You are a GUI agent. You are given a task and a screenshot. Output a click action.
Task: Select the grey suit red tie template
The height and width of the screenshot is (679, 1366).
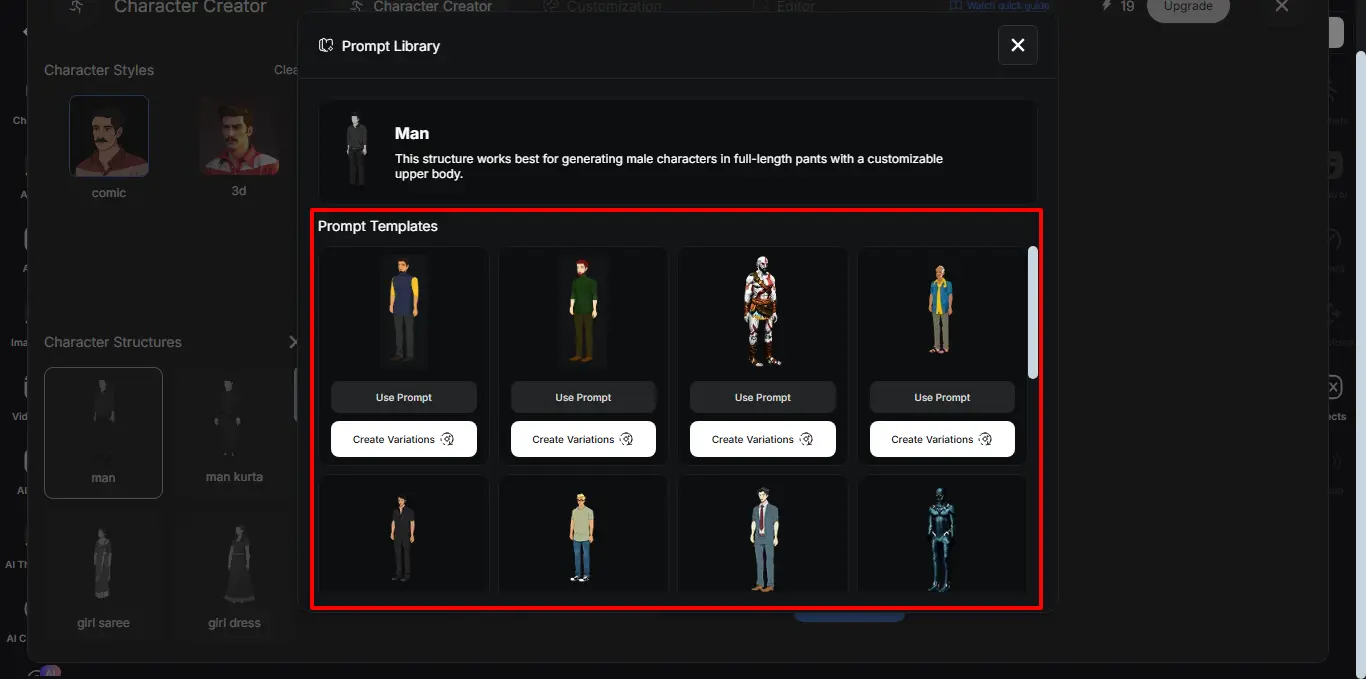pos(763,537)
